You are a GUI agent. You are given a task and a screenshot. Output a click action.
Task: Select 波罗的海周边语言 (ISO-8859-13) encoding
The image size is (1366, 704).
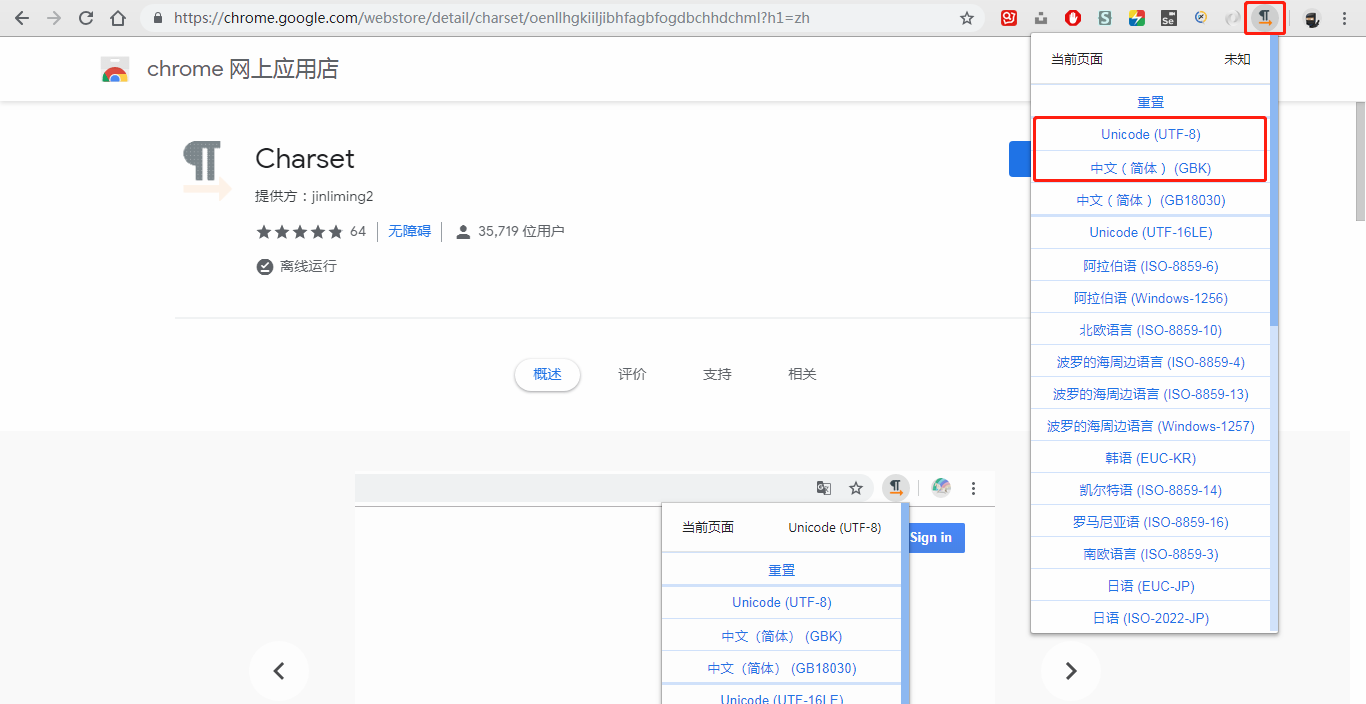[1150, 394]
